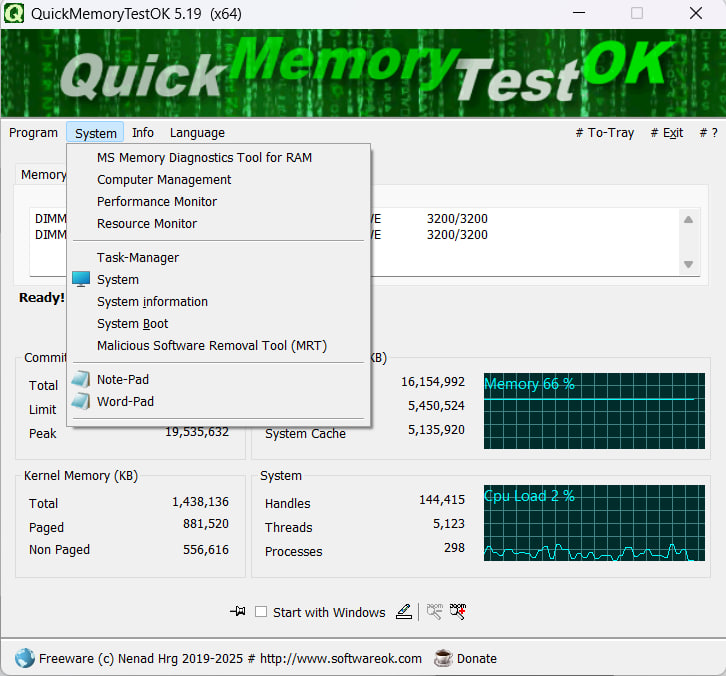Image resolution: width=726 pixels, height=676 pixels.
Task: Close the QuickMemoryTestOK window
Action: pyautogui.click(x=696, y=13)
